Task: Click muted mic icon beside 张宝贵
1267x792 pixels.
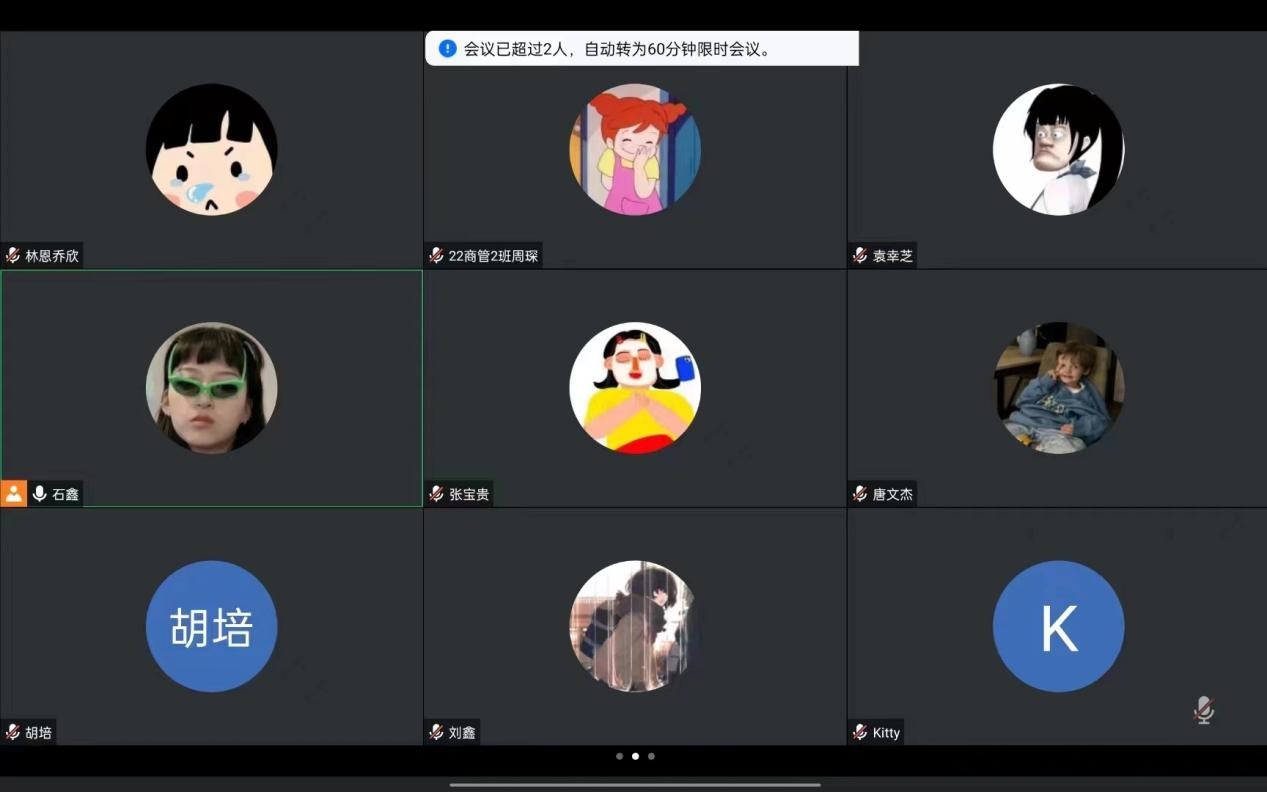Action: click(x=436, y=493)
